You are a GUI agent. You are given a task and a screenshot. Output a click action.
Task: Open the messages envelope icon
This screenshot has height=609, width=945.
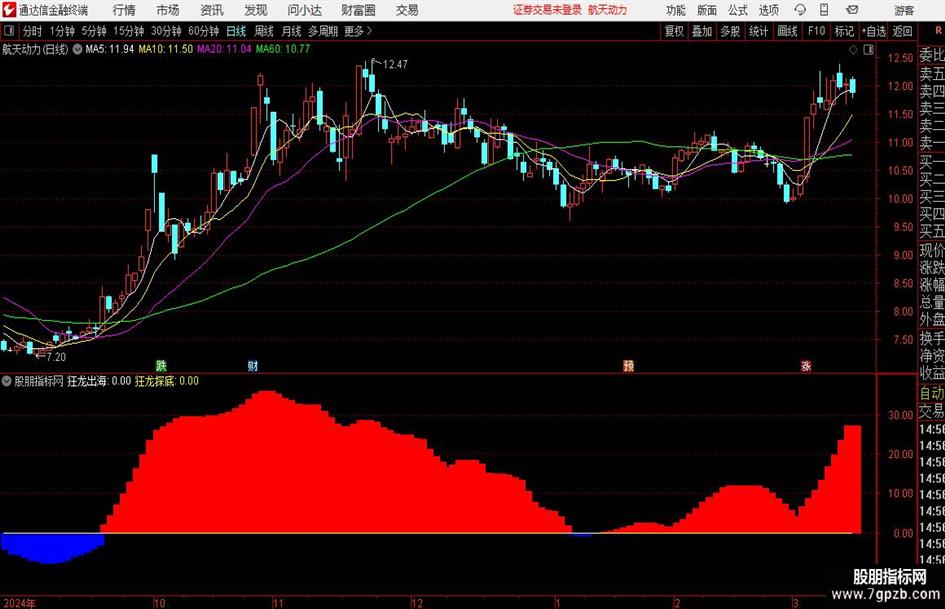[x=852, y=10]
